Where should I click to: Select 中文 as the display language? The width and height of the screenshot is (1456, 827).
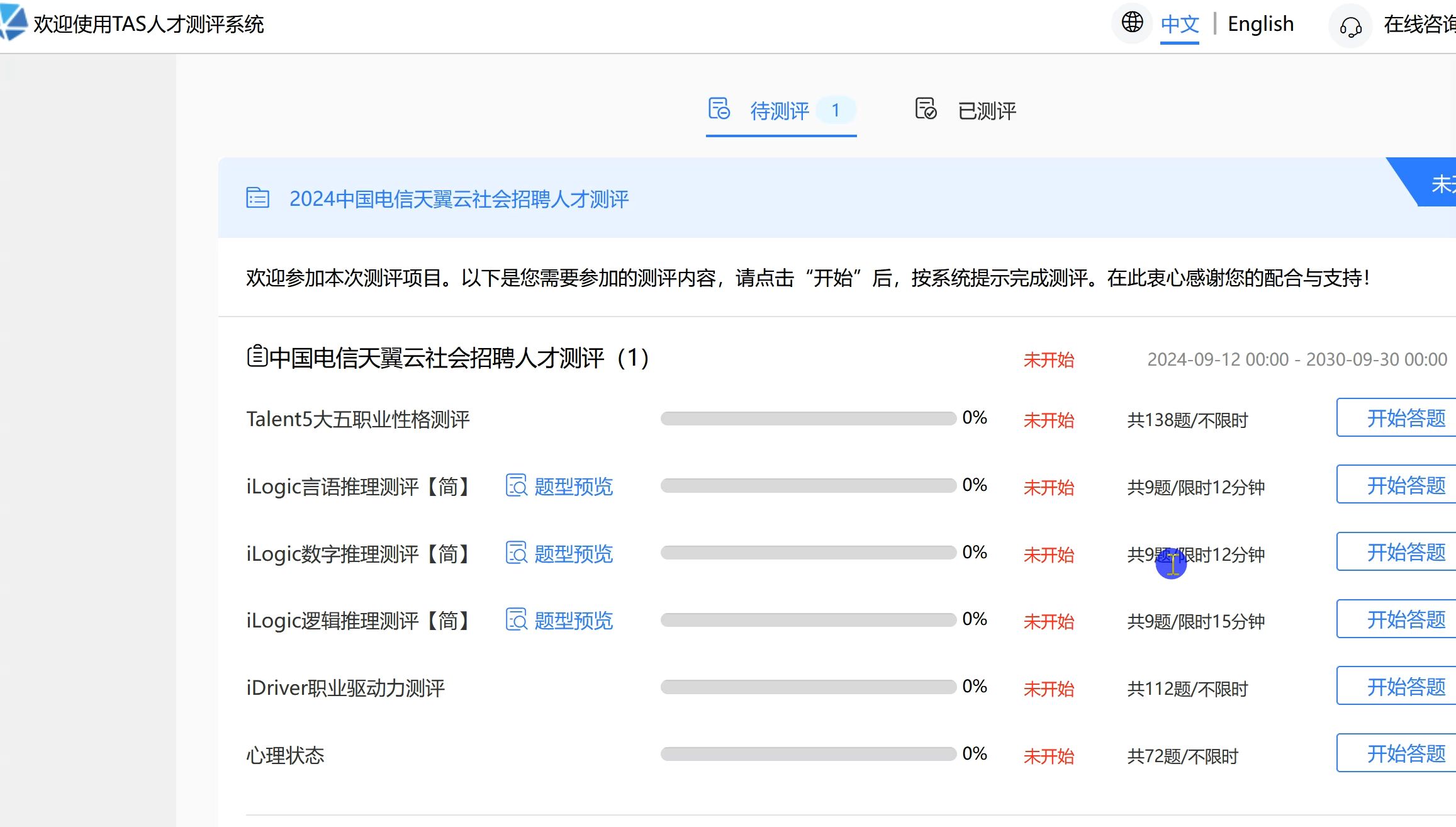pos(1179,24)
